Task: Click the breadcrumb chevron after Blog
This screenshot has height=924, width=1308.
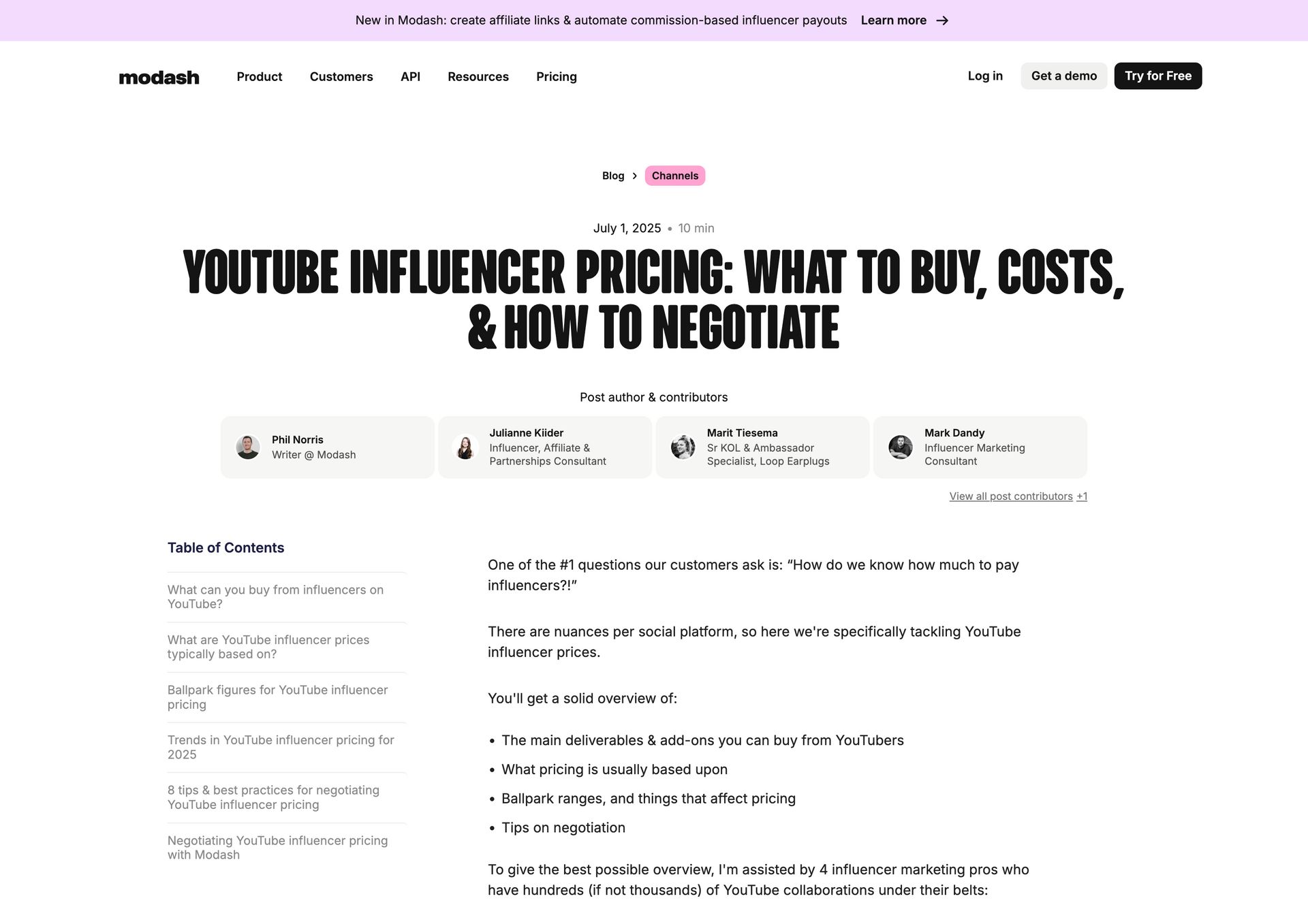Action: (x=634, y=176)
